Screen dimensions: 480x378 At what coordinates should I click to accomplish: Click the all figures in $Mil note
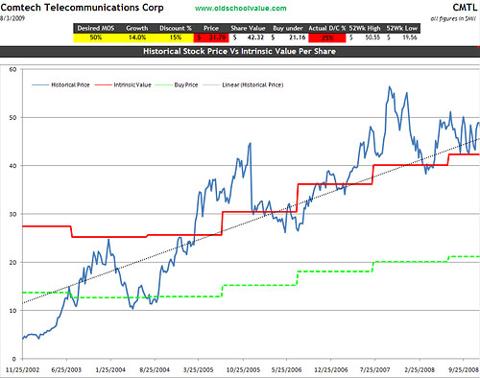(x=454, y=19)
